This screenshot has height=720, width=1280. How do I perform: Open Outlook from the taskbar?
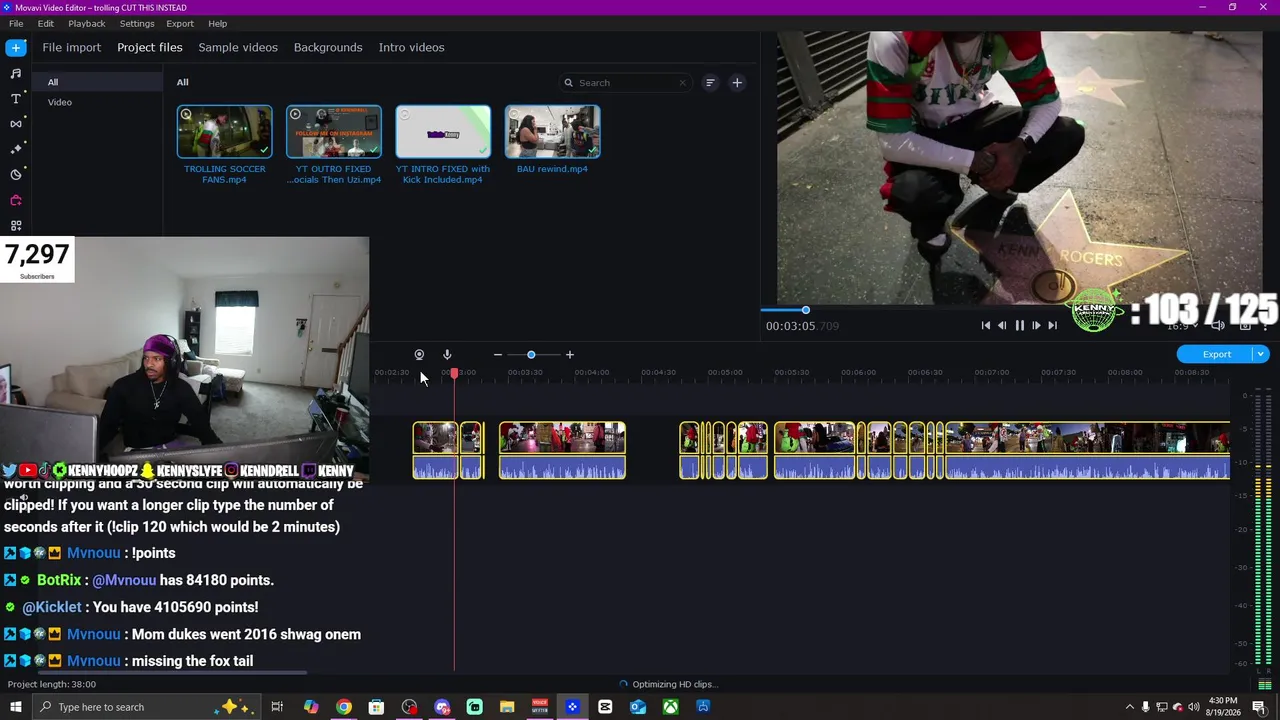click(637, 707)
